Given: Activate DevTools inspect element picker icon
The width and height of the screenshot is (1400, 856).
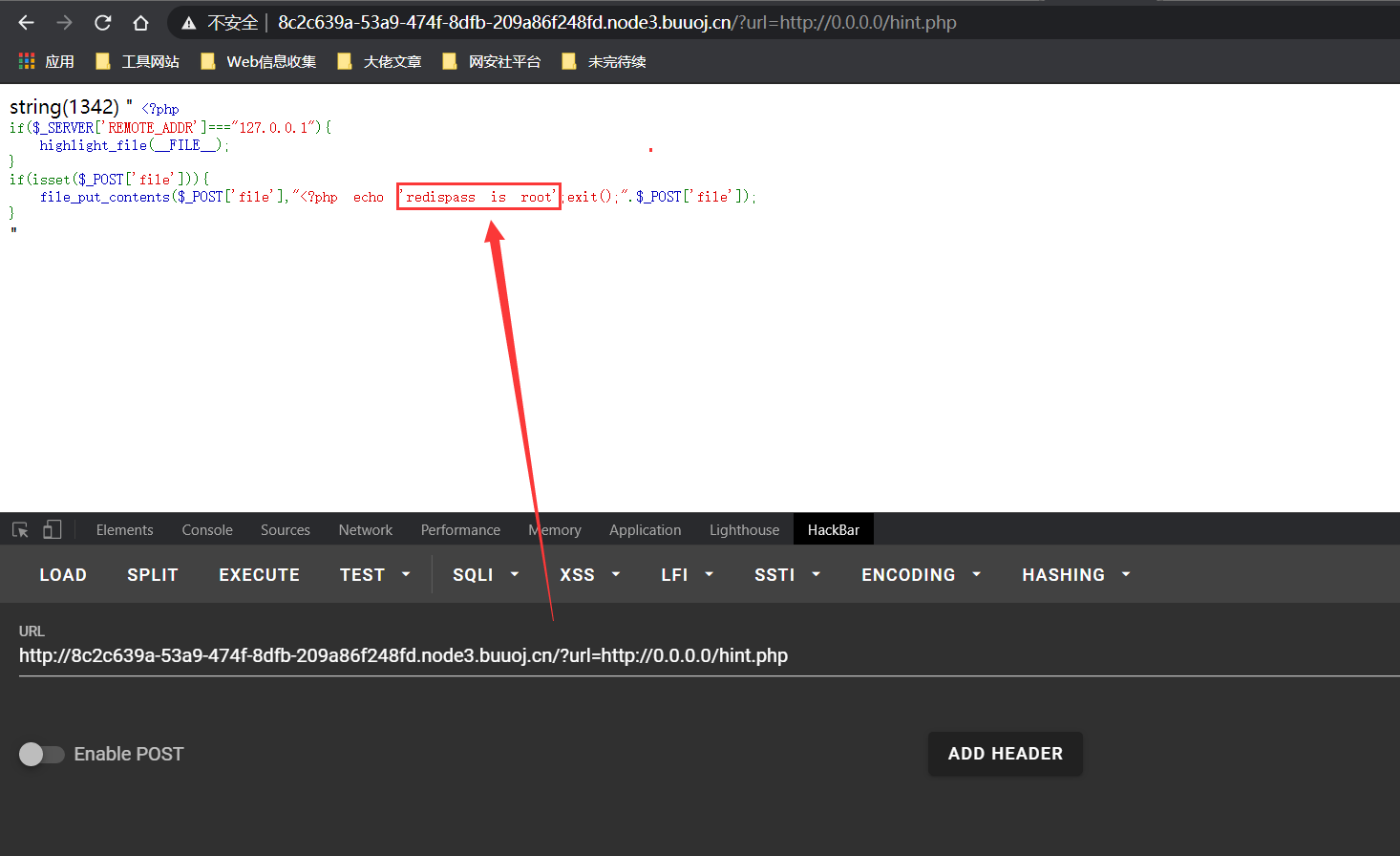Looking at the screenshot, I should pos(20,529).
